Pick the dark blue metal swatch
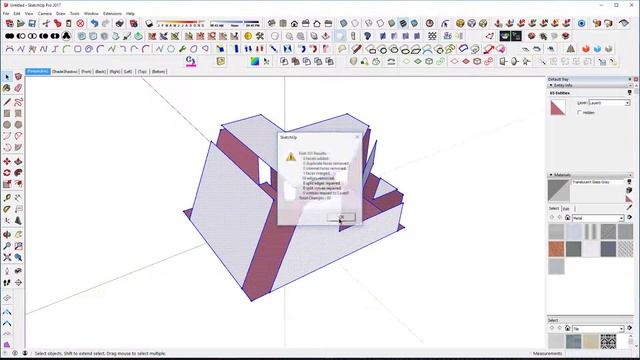640x360 pixels. coord(608,249)
